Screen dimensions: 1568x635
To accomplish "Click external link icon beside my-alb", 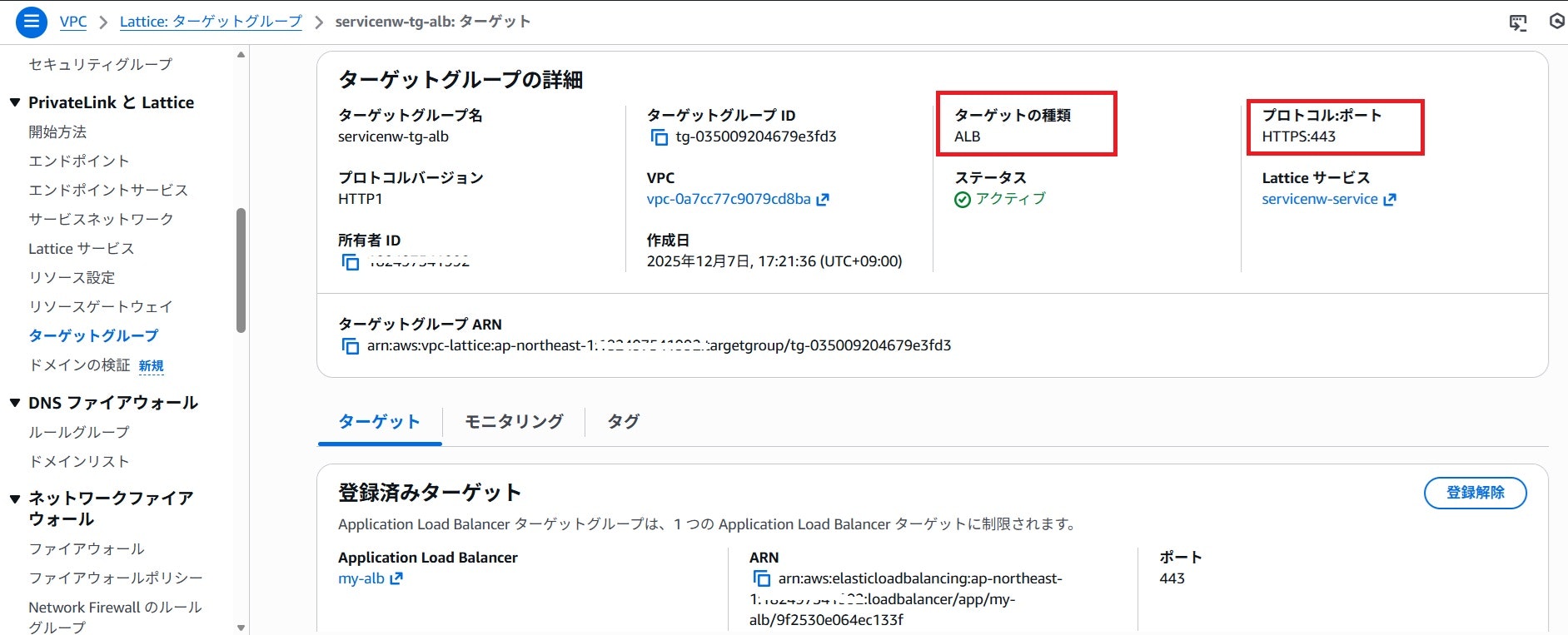I will click(x=396, y=578).
